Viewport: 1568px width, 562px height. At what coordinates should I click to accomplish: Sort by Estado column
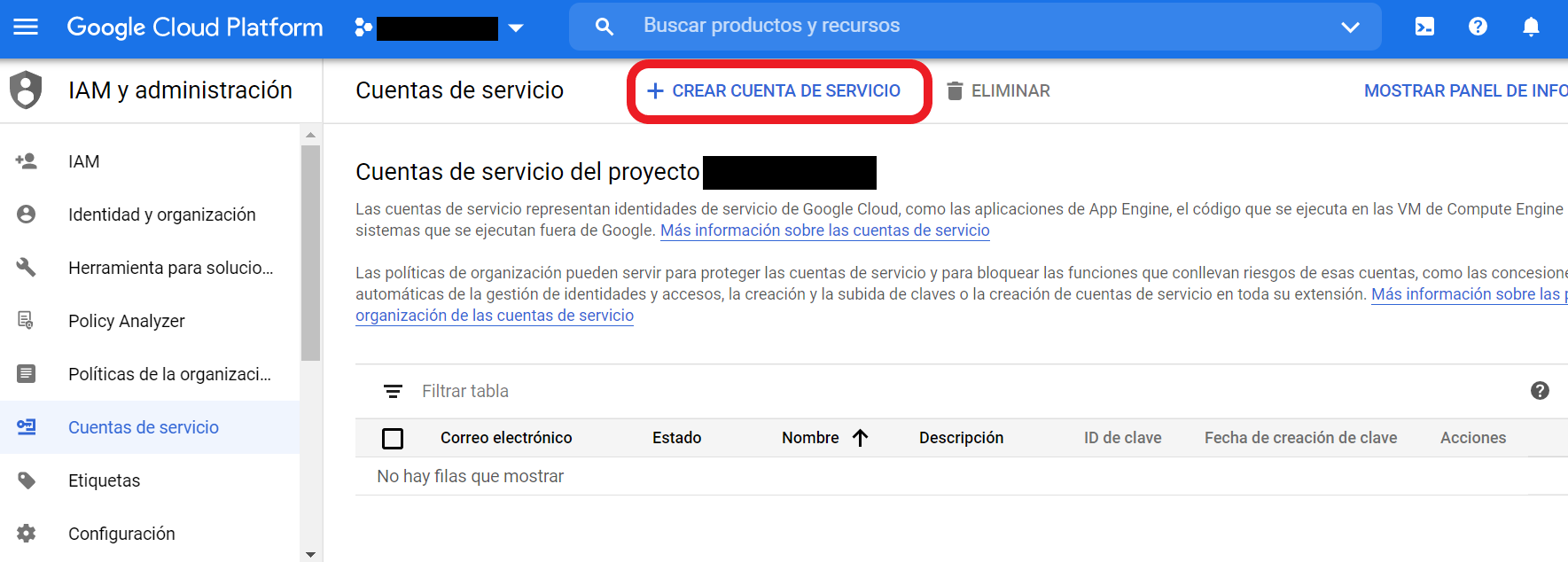[x=677, y=438]
